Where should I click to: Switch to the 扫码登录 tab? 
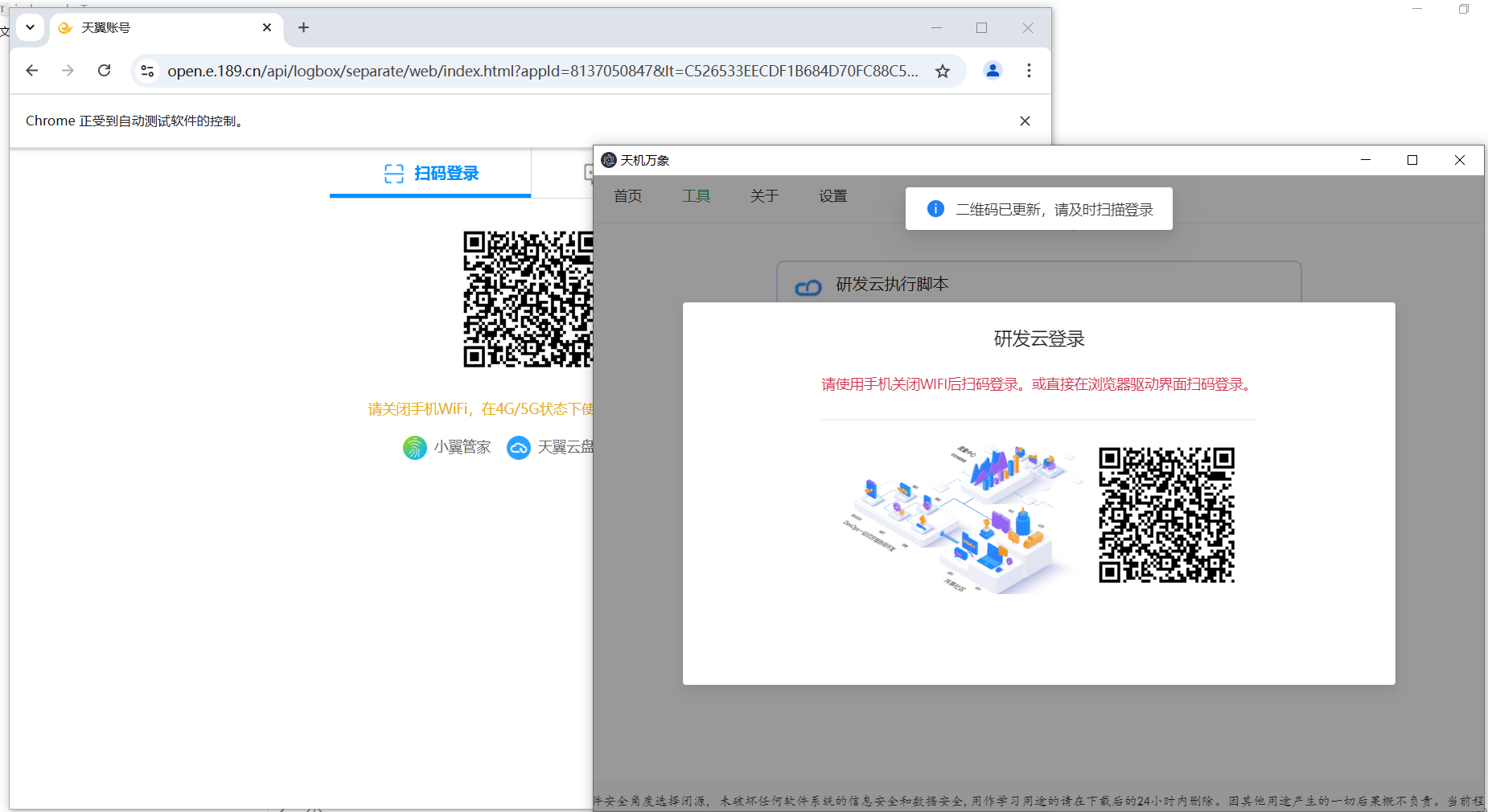pyautogui.click(x=431, y=174)
